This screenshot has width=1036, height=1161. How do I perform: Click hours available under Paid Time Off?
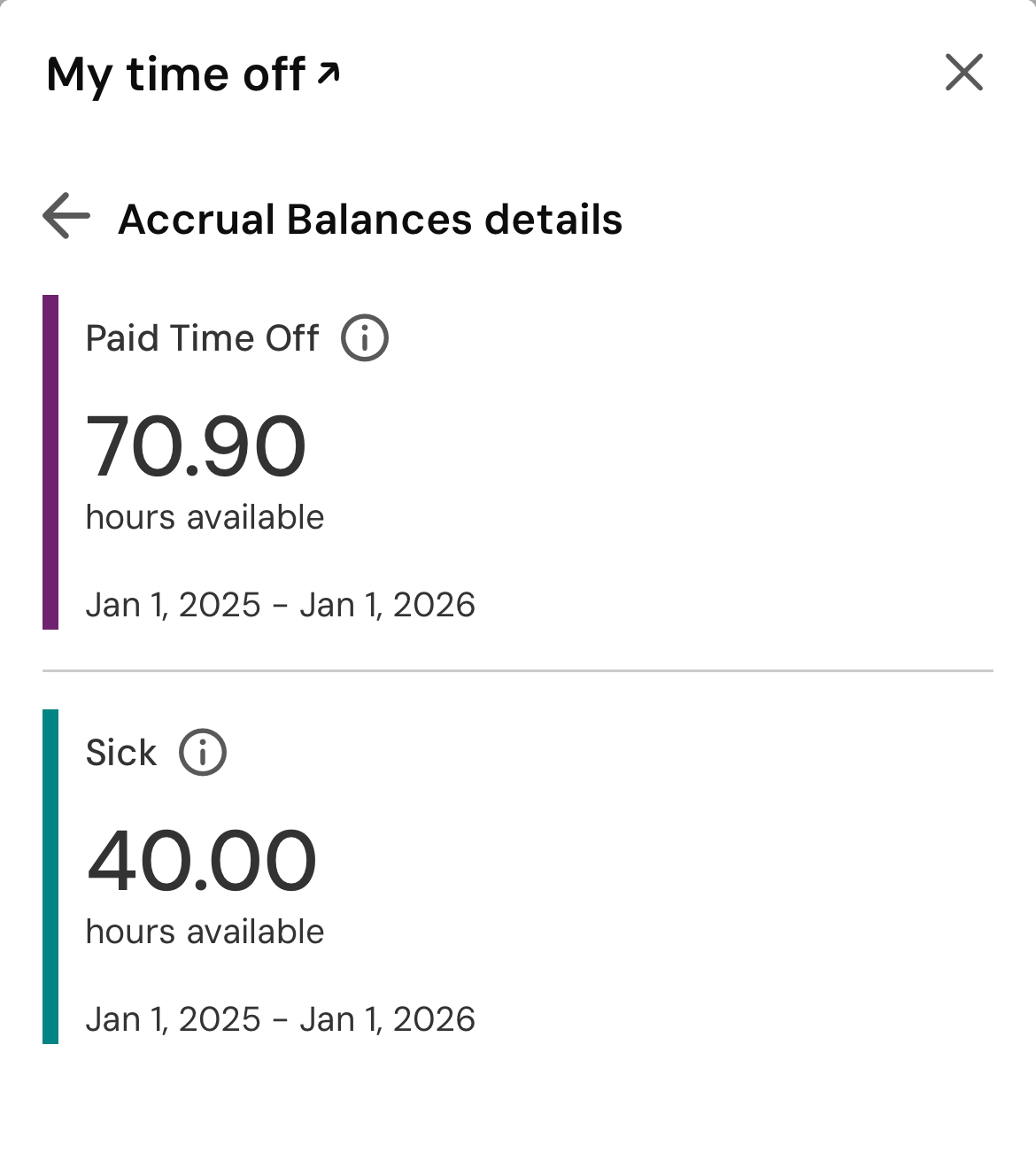(205, 517)
